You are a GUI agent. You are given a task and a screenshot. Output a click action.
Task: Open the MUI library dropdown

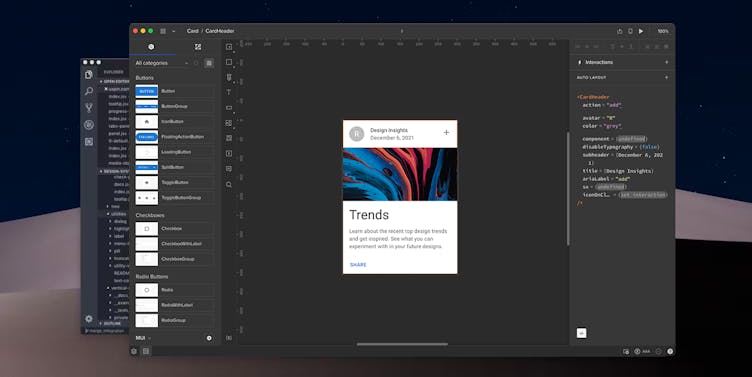[x=143, y=338]
